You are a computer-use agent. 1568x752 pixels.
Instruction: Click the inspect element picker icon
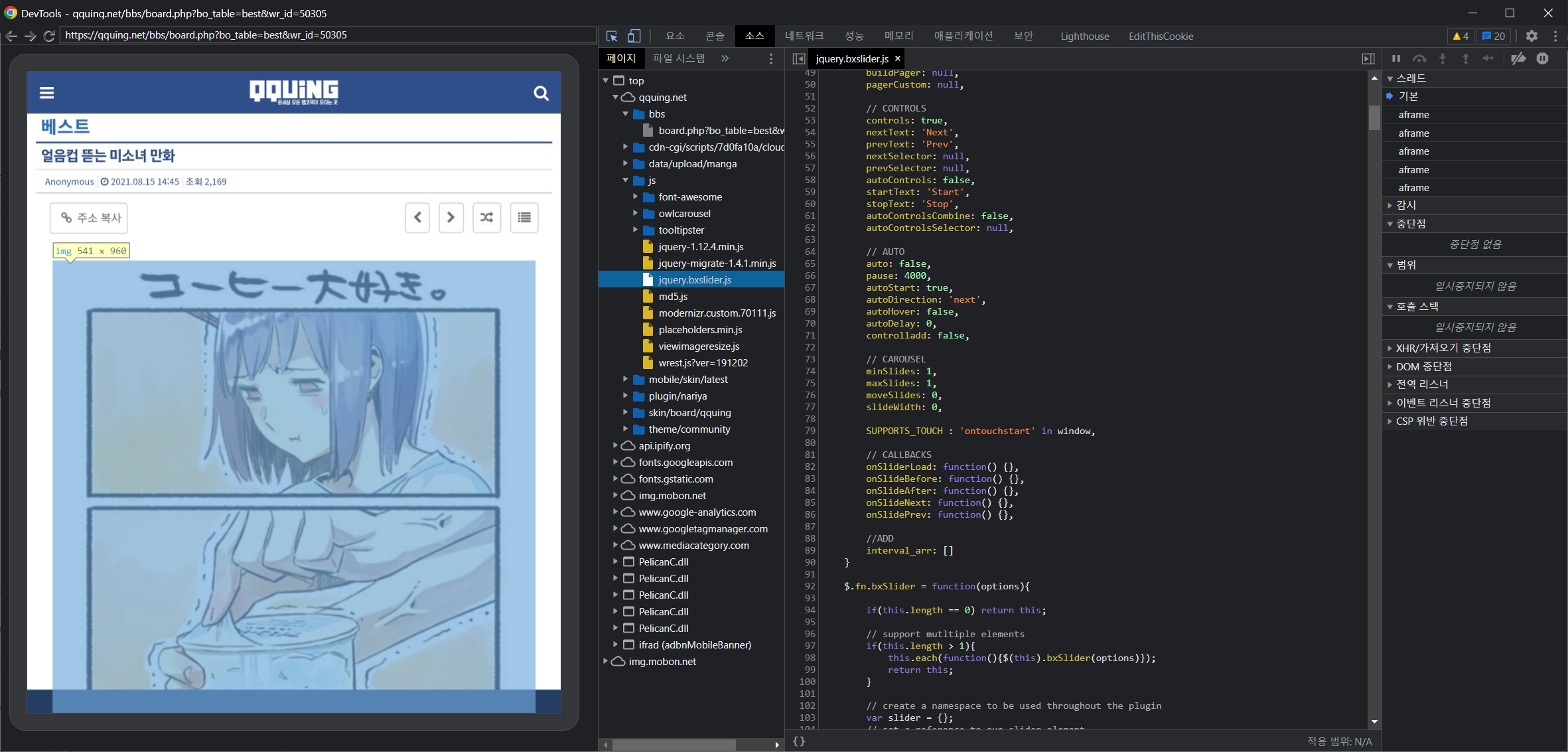612,37
